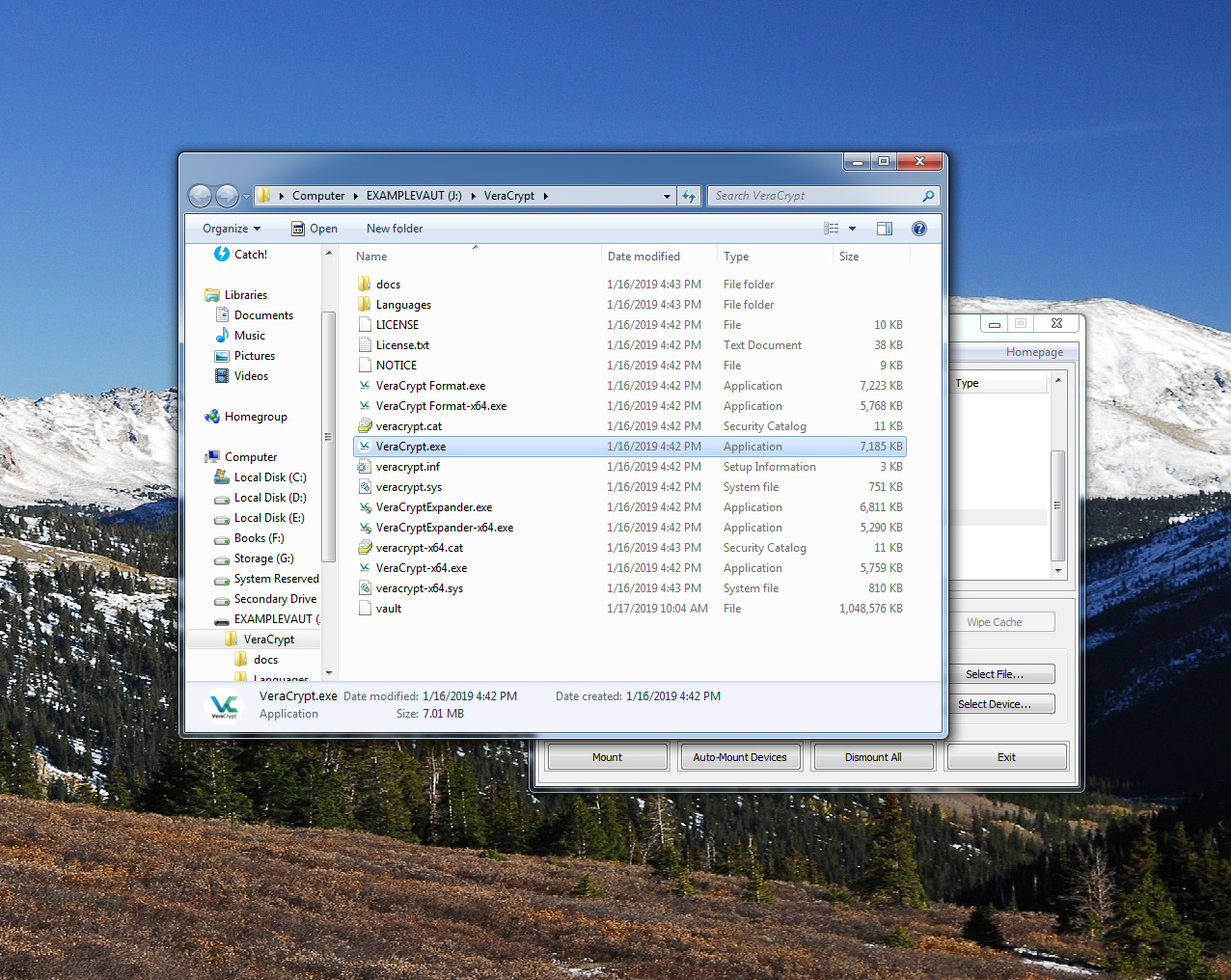This screenshot has height=980, width=1231.
Task: Select the Languages folder icon in file list
Action: [x=365, y=305]
